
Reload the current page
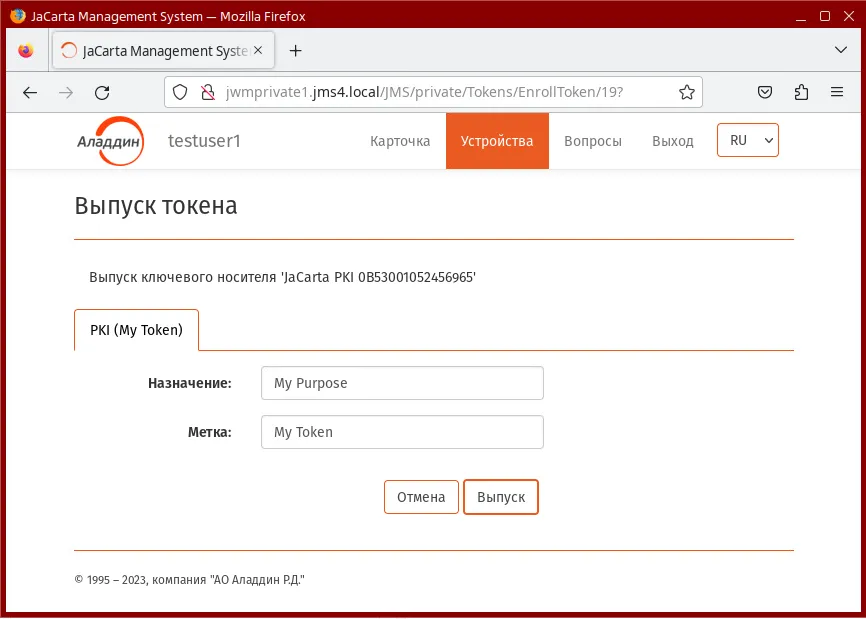point(102,92)
